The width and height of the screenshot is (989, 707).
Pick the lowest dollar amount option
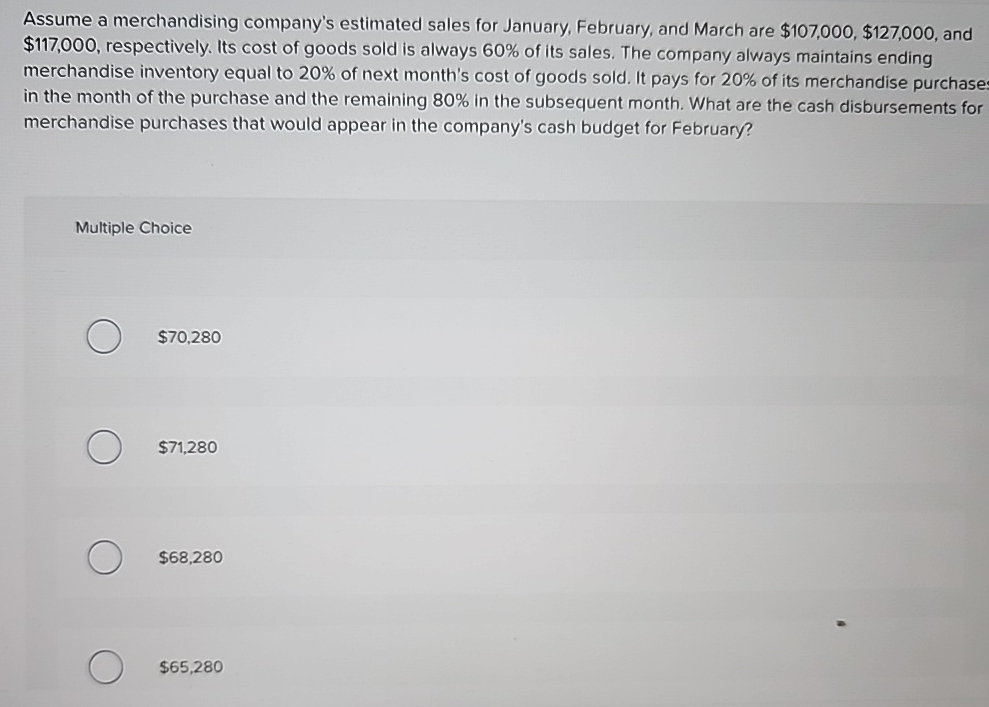pos(189,666)
